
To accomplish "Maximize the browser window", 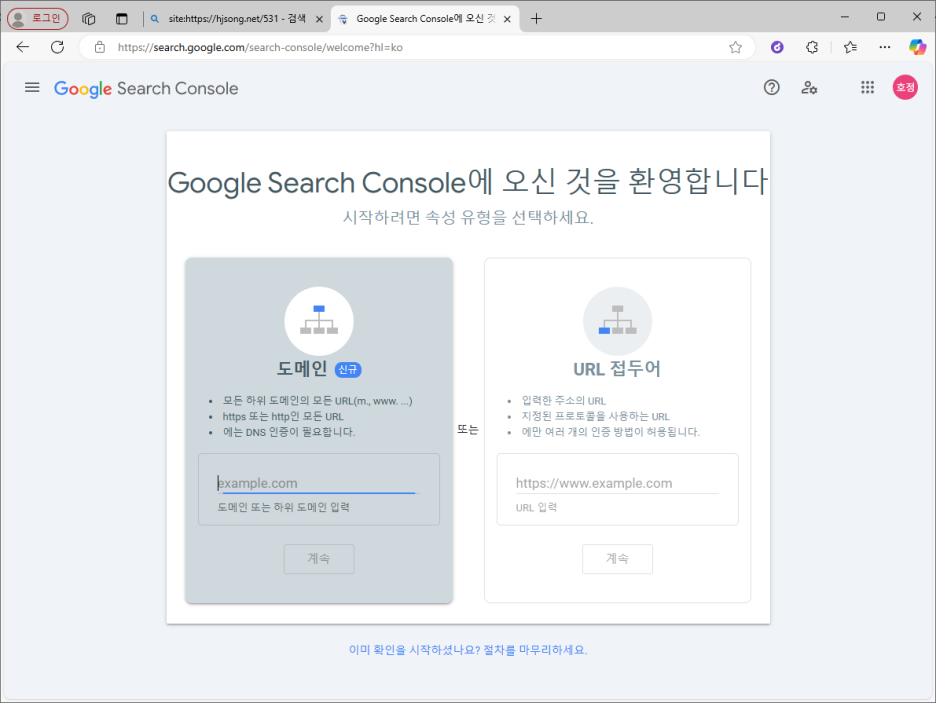I will pos(880,17).
